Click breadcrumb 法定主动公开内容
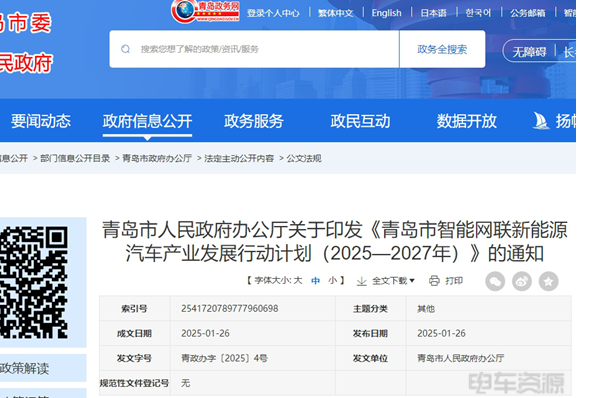 tap(239, 158)
